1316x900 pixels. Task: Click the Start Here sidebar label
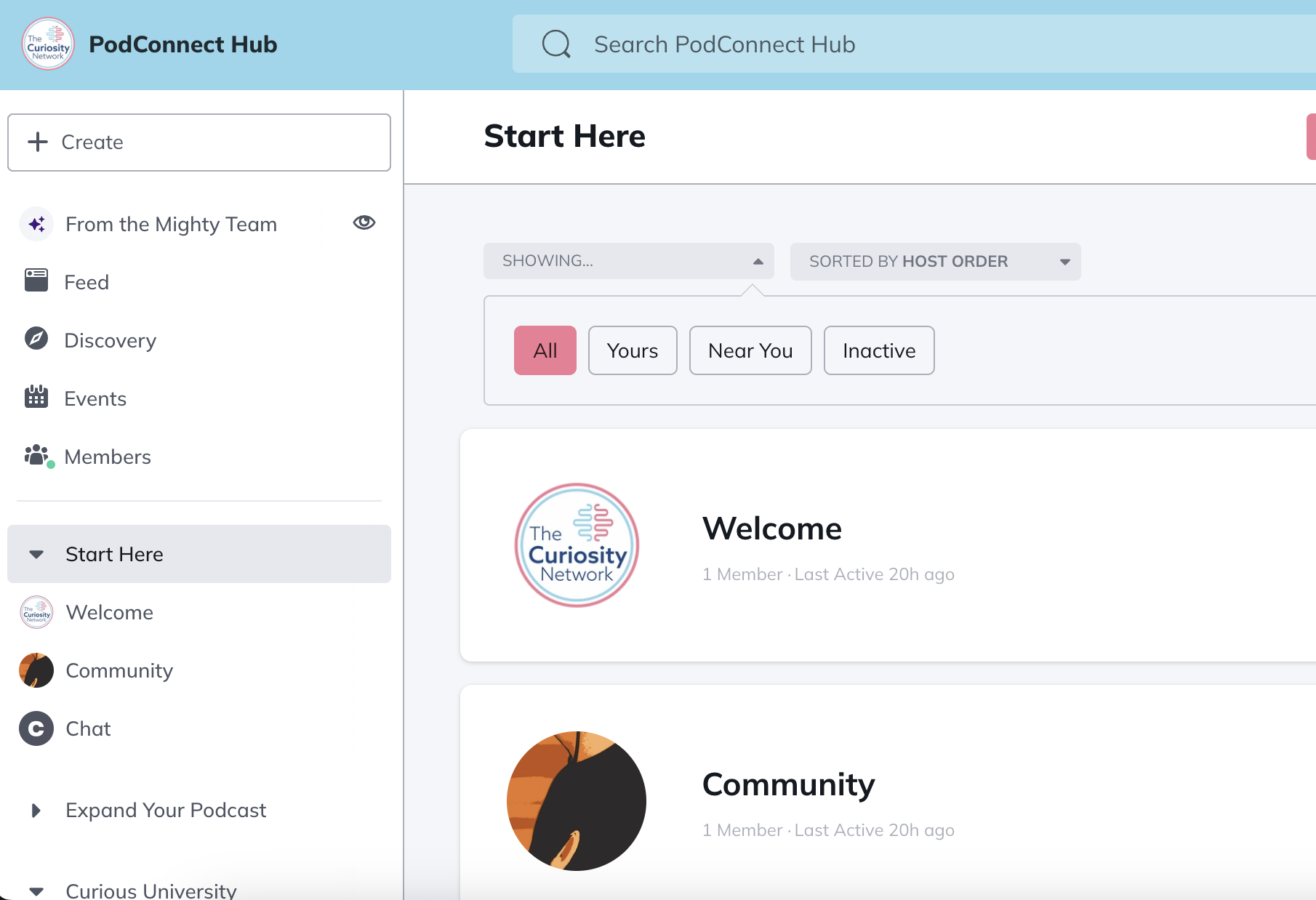click(x=115, y=554)
